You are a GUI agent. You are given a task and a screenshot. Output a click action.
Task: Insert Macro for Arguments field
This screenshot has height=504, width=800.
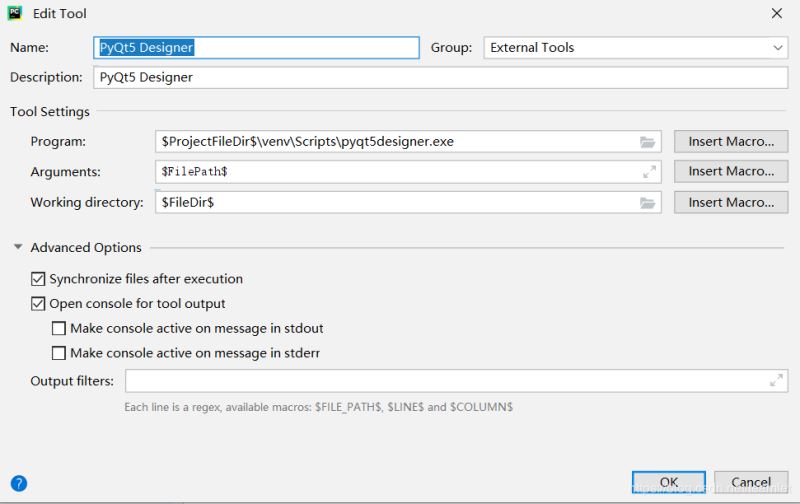click(x=731, y=172)
